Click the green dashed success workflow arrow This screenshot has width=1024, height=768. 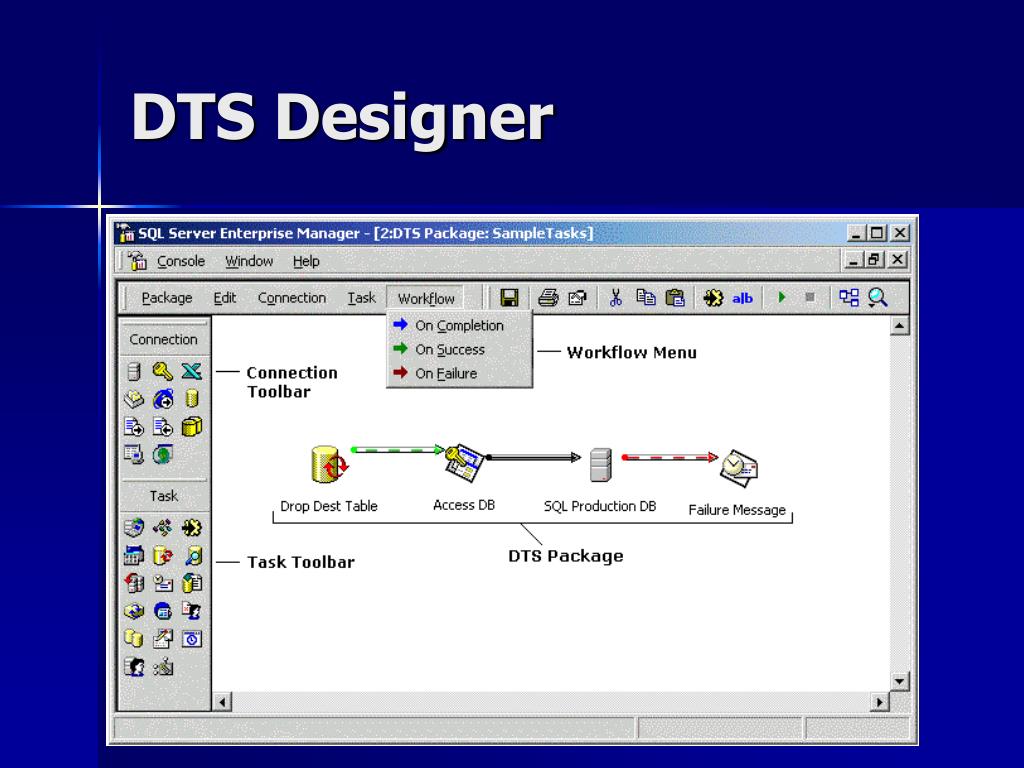(x=398, y=449)
